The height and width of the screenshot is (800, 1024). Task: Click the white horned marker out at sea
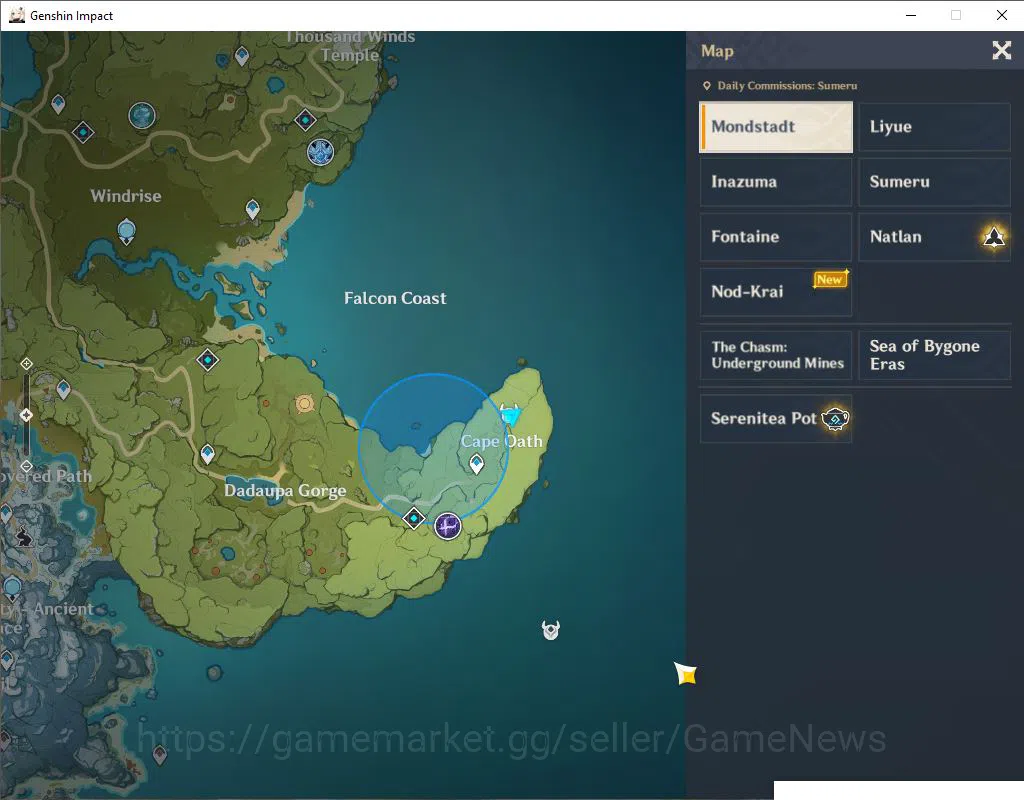pos(551,630)
